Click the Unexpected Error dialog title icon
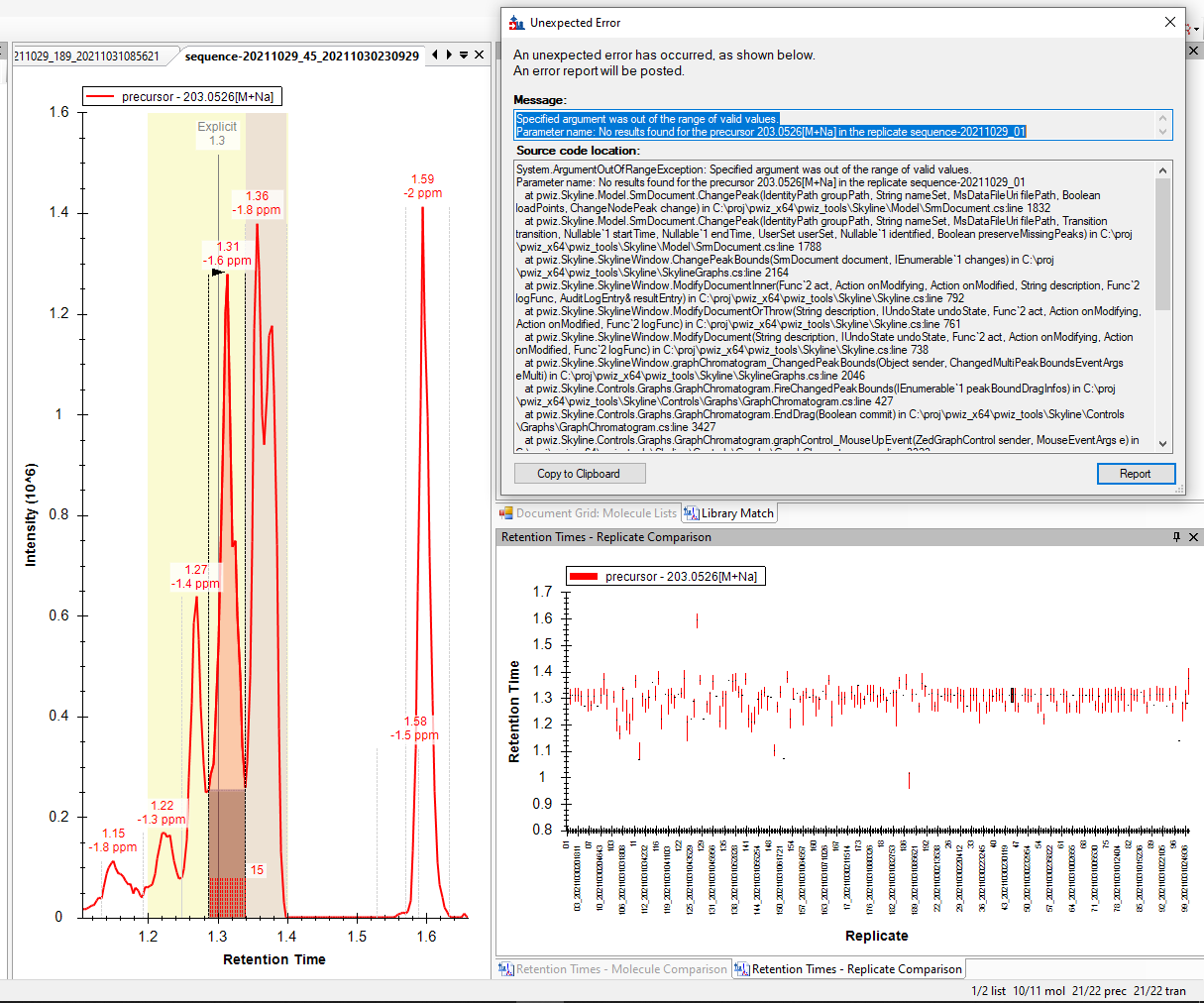The width and height of the screenshot is (1204, 1003). [516, 23]
